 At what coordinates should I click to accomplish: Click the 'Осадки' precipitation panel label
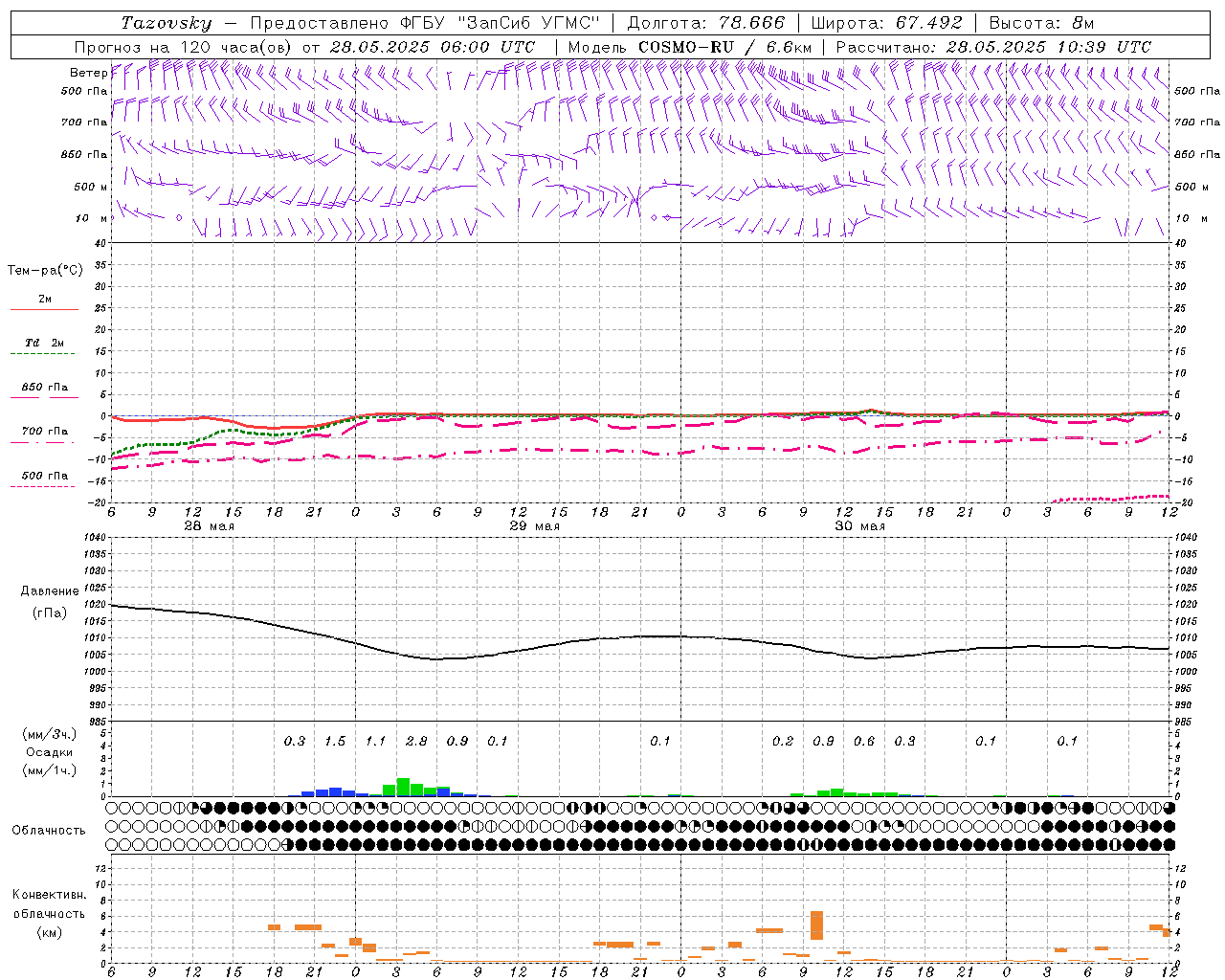coord(49,752)
